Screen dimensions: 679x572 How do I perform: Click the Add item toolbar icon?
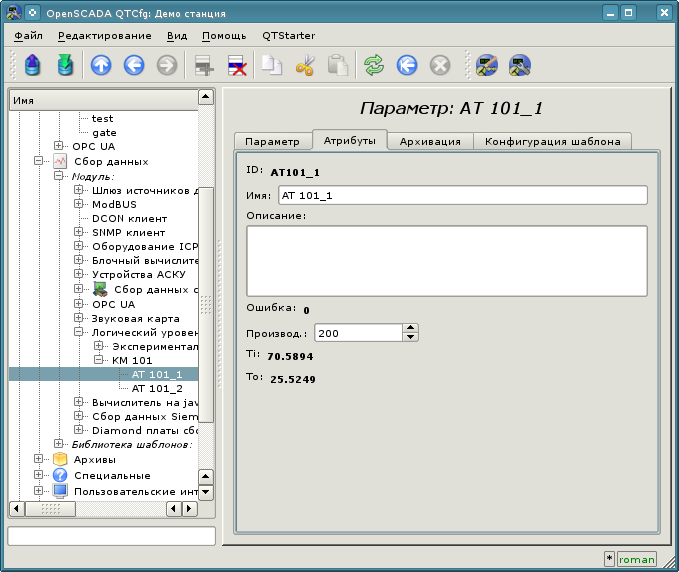(204, 66)
